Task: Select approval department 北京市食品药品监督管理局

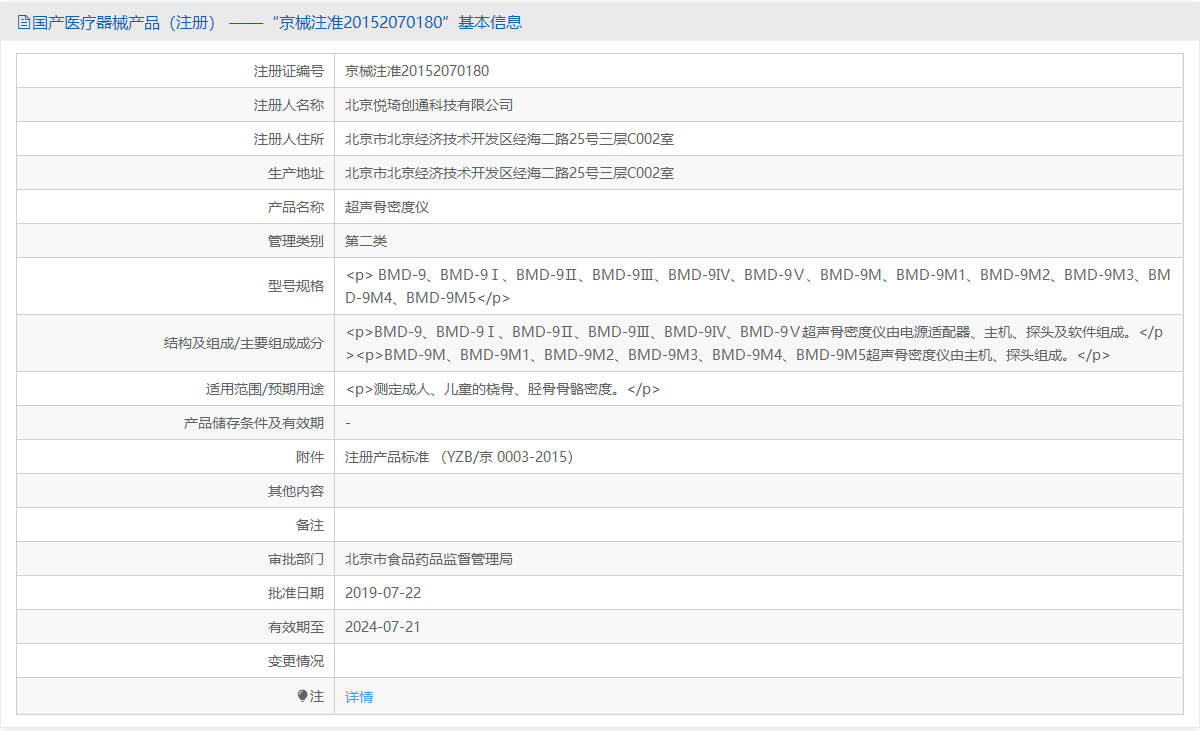Action: [429, 559]
